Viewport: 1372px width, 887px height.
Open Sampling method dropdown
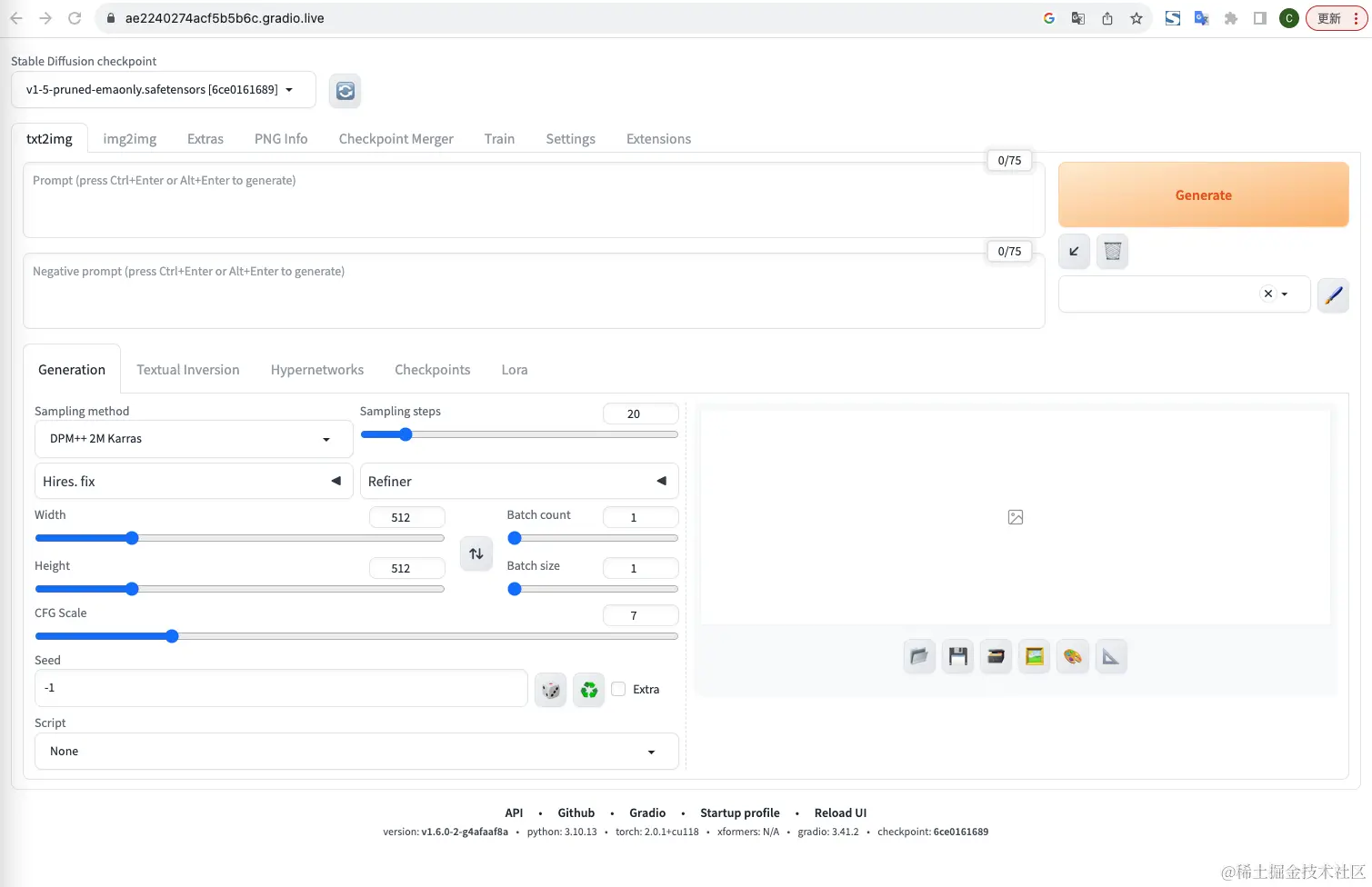point(194,439)
